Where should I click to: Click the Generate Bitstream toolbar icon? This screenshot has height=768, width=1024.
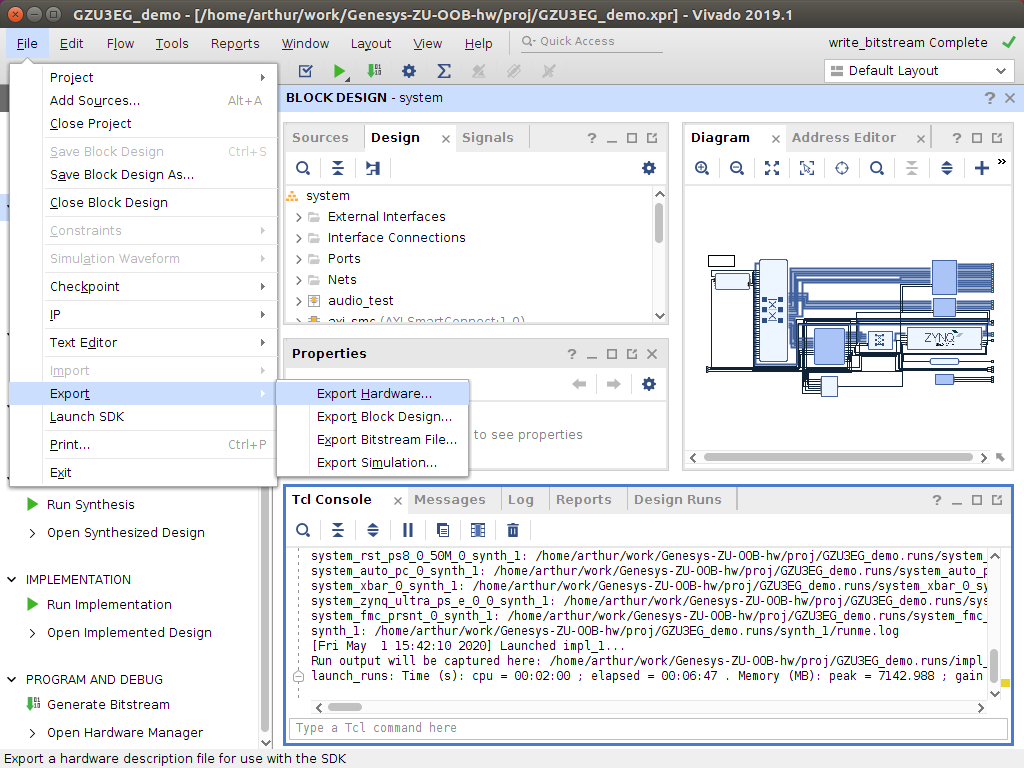click(374, 71)
